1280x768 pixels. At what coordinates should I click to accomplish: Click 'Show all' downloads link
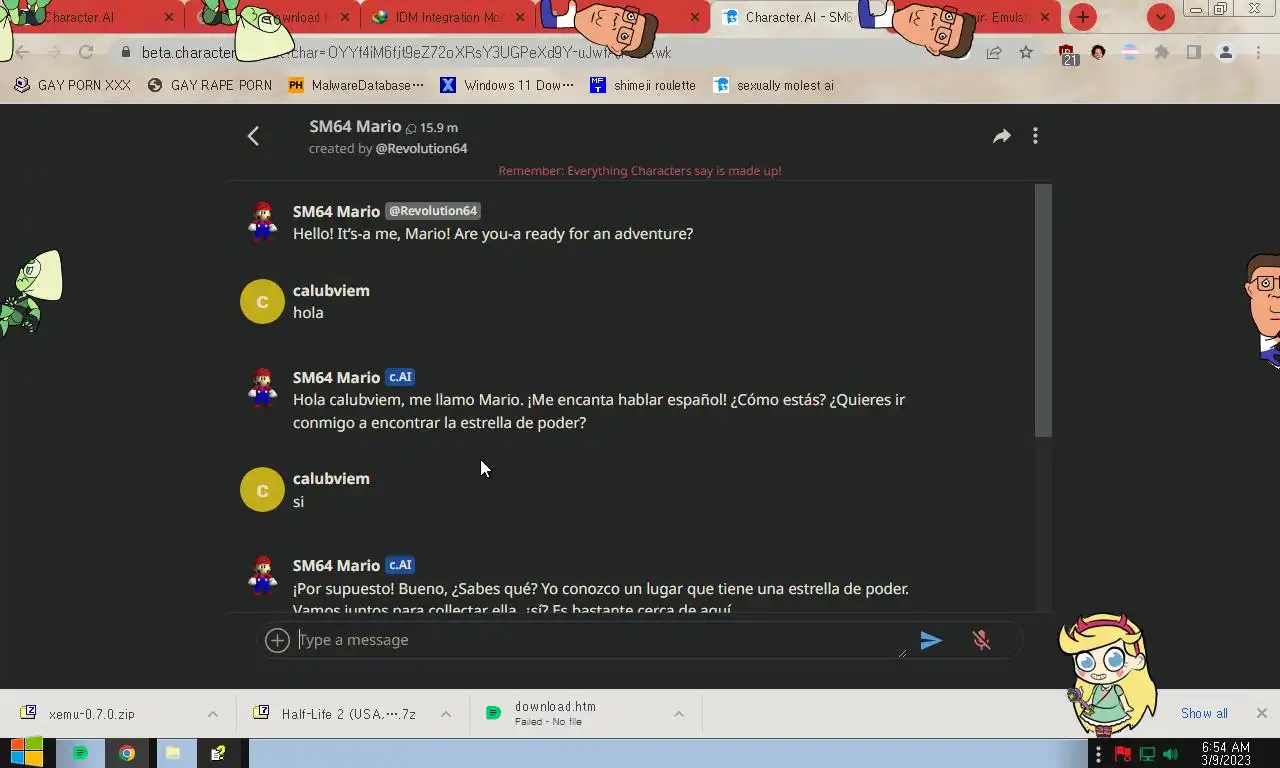tap(1204, 714)
